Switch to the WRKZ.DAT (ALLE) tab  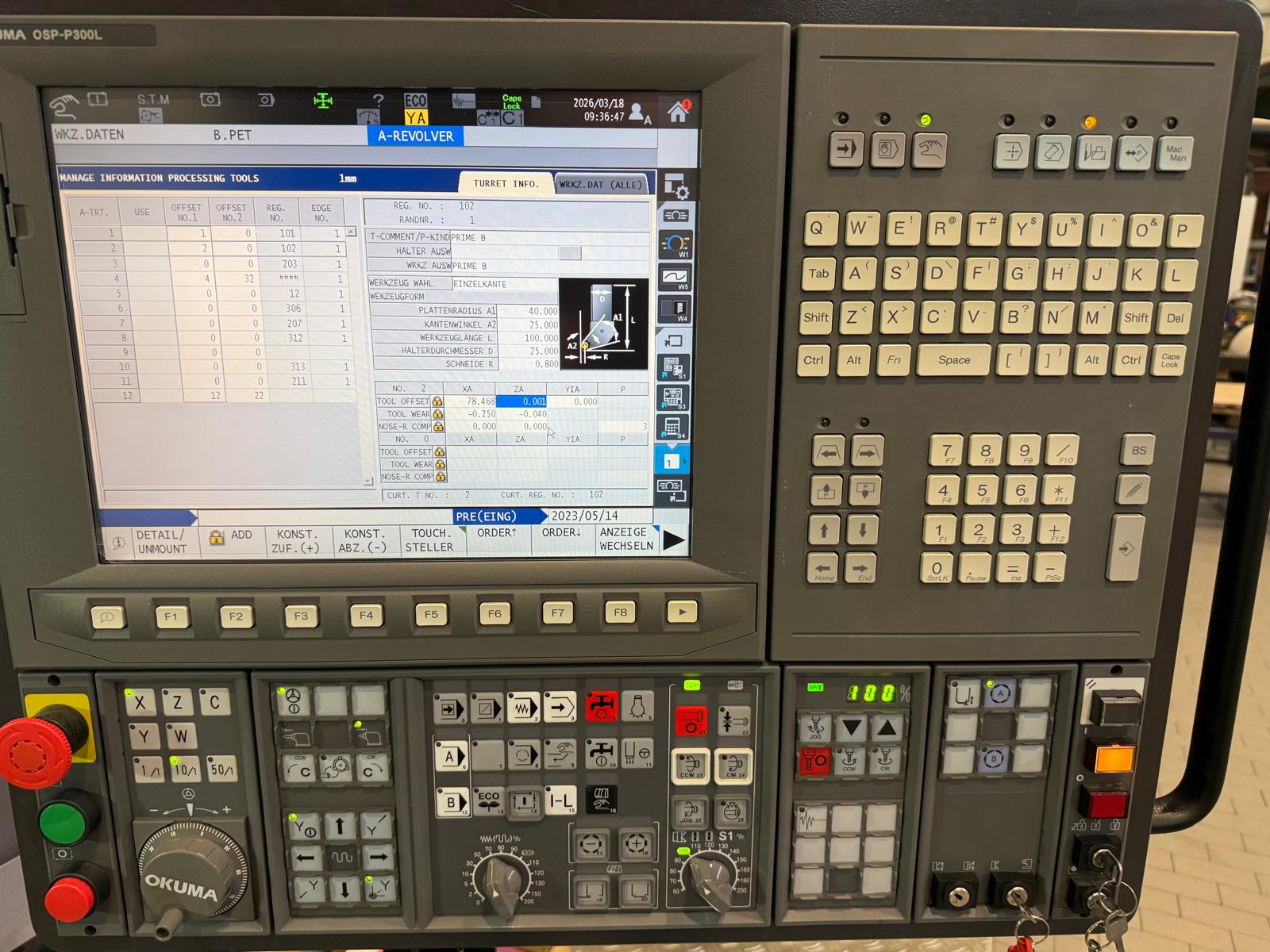point(601,184)
